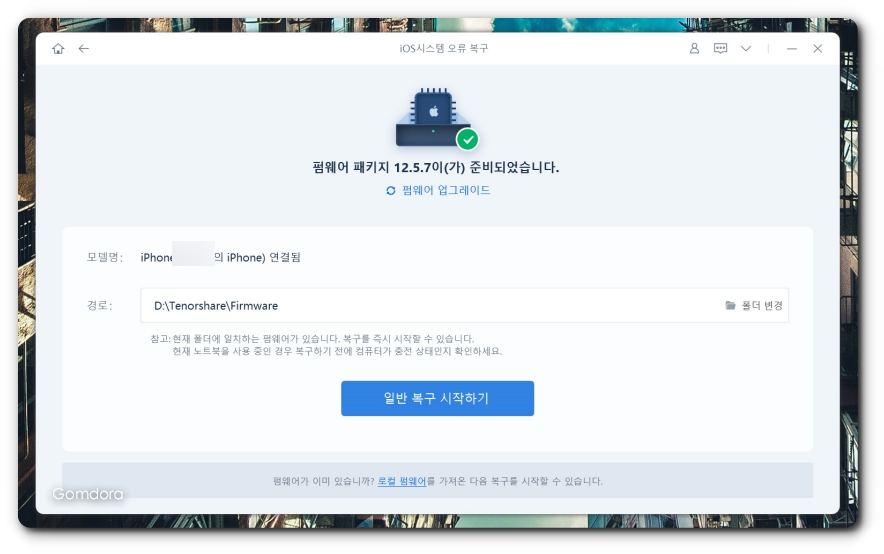Click the laptop charging reminder note line
The height and width of the screenshot is (554, 884).
[337, 351]
